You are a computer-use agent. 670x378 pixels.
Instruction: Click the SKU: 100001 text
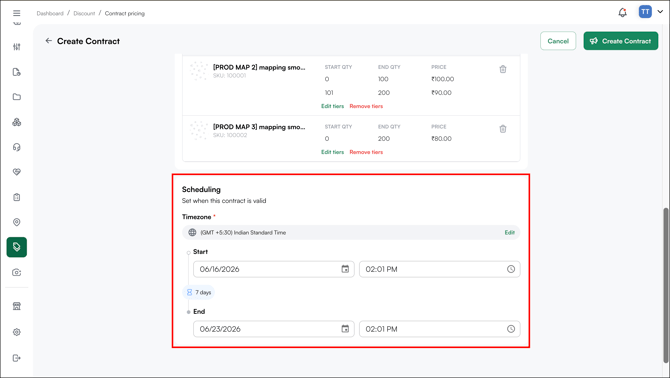click(x=229, y=76)
